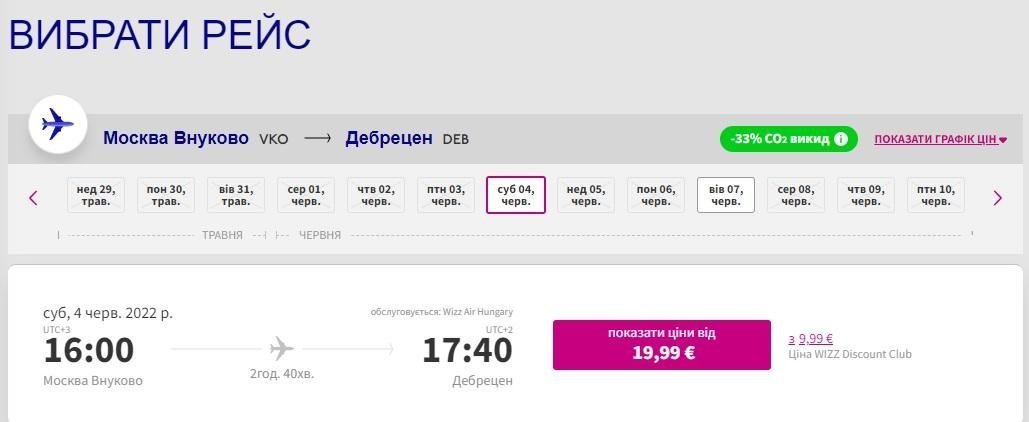Click the 16:00 departure time

[89, 350]
